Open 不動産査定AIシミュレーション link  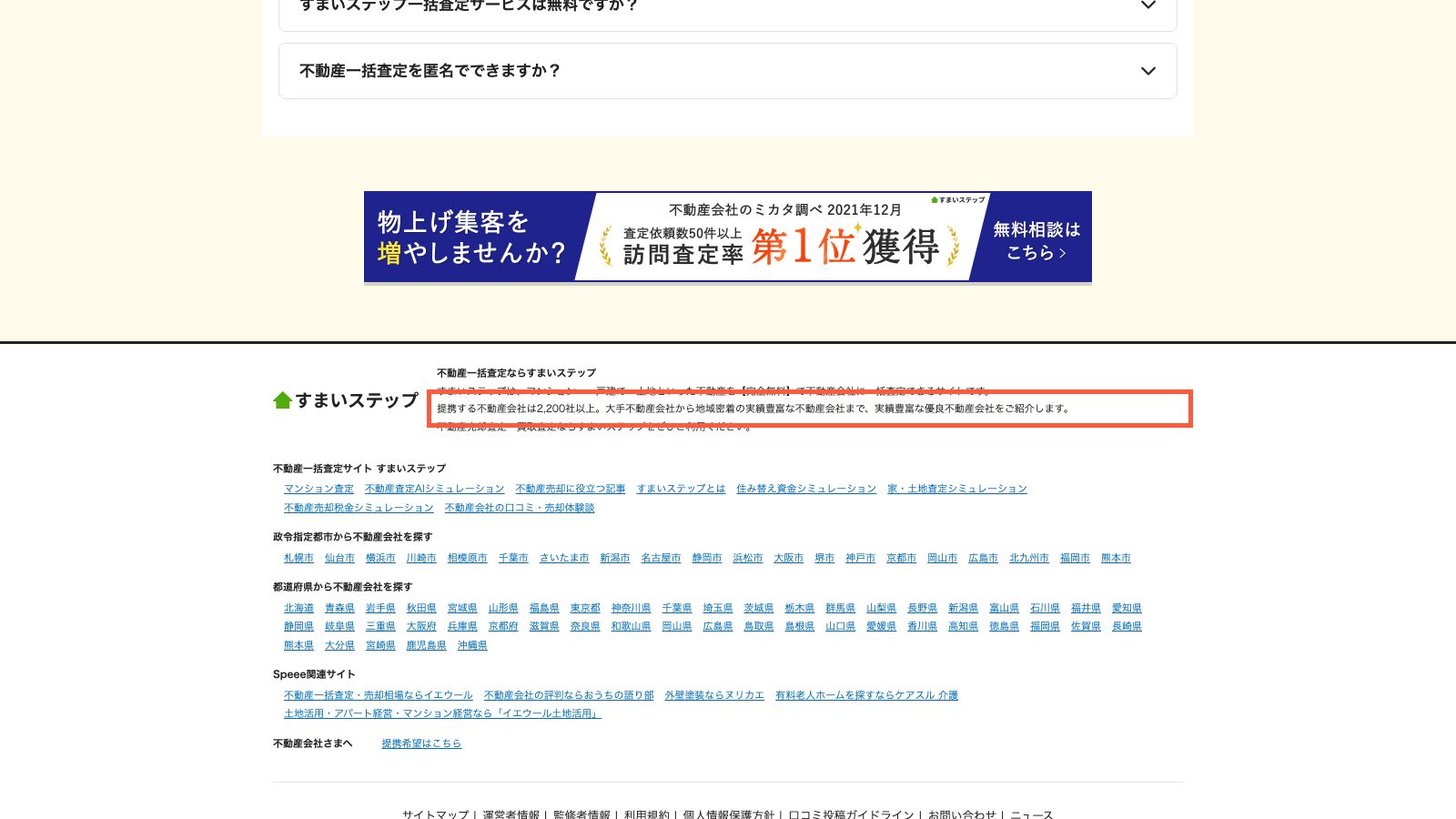[434, 489]
